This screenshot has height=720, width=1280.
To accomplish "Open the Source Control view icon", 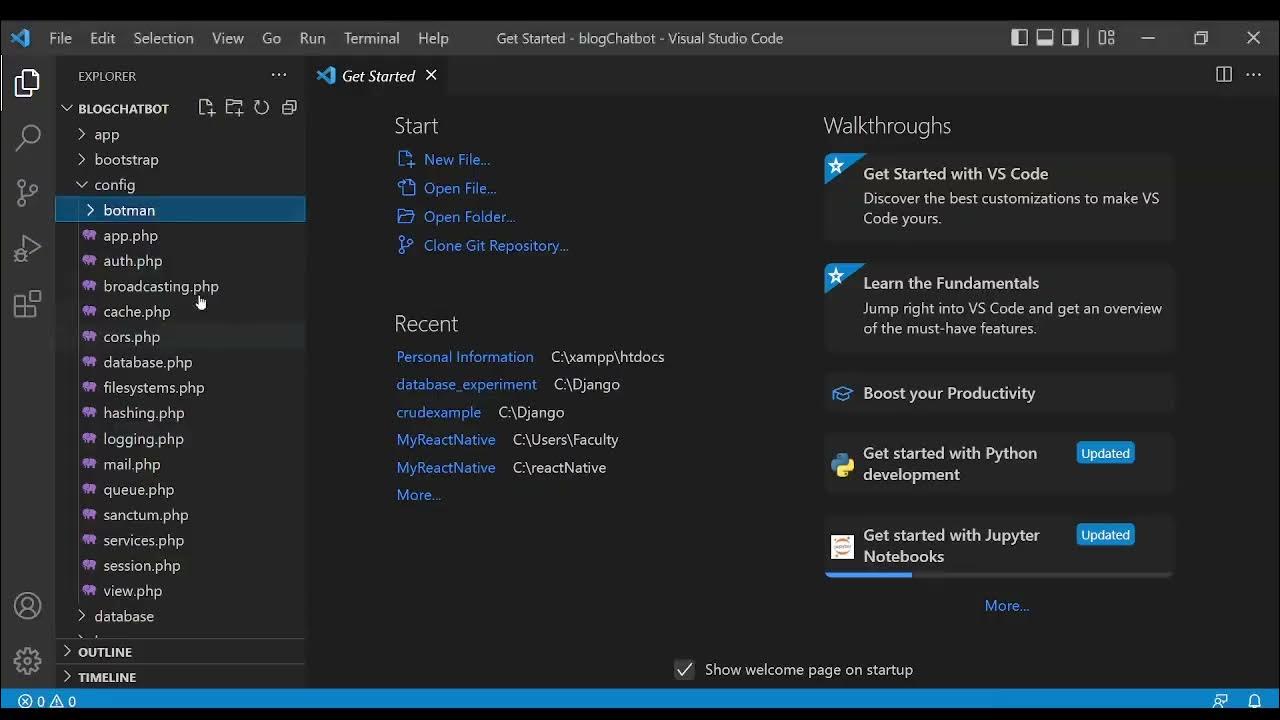I will coord(27,193).
